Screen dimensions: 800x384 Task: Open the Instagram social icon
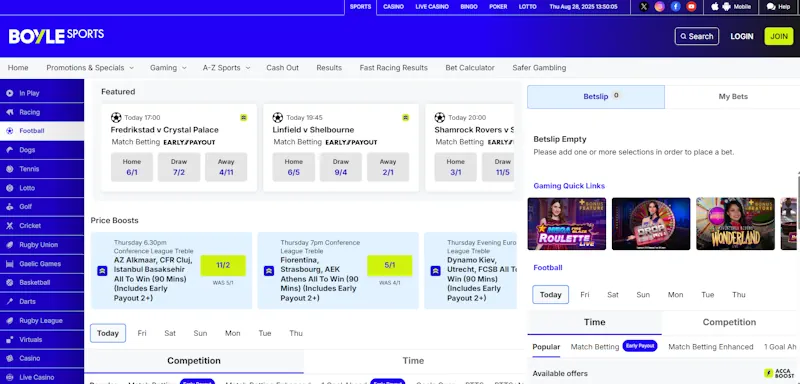[660, 7]
